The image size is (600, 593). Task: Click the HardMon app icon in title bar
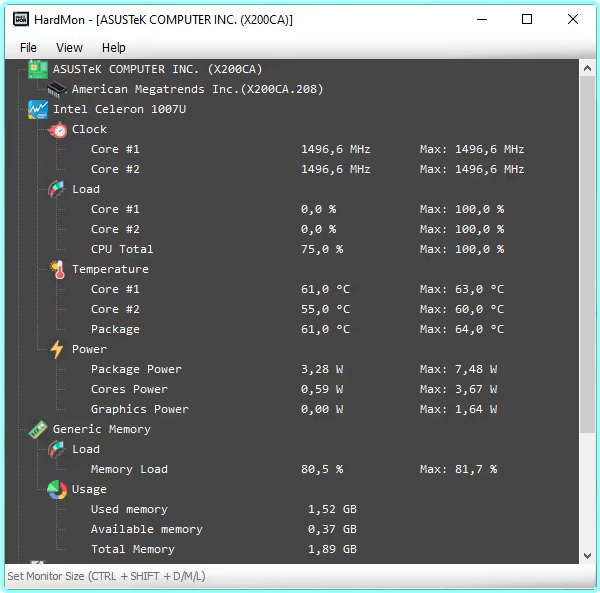(x=21, y=19)
